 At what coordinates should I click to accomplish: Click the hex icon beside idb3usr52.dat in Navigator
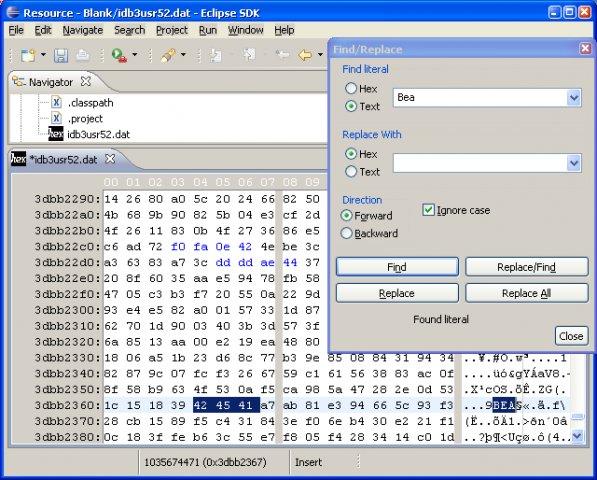coord(56,134)
